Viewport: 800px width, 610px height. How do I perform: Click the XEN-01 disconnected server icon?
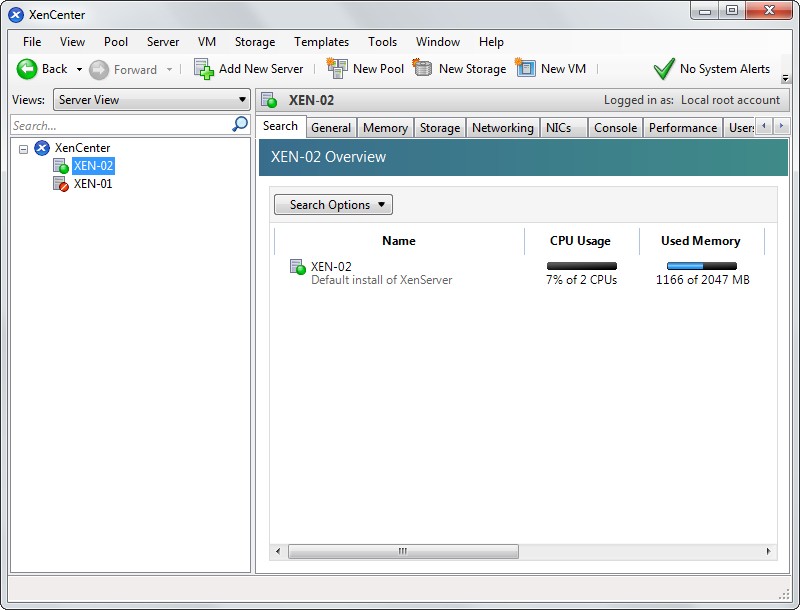tap(61, 184)
